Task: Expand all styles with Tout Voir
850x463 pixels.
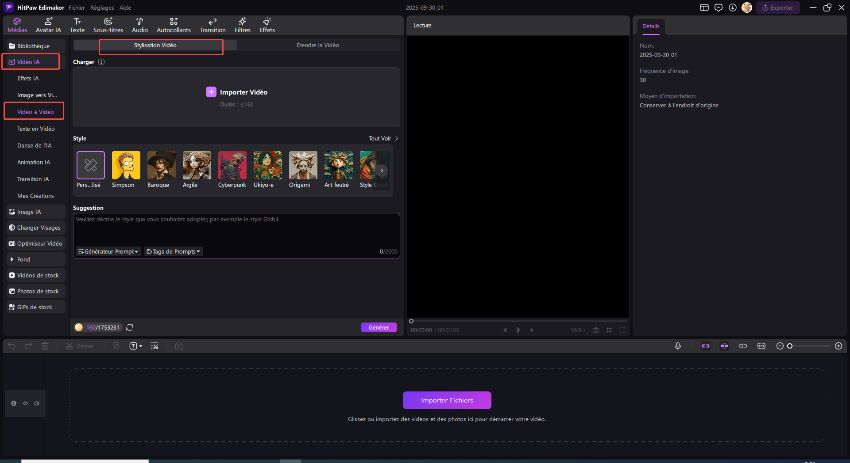Action: (x=383, y=138)
